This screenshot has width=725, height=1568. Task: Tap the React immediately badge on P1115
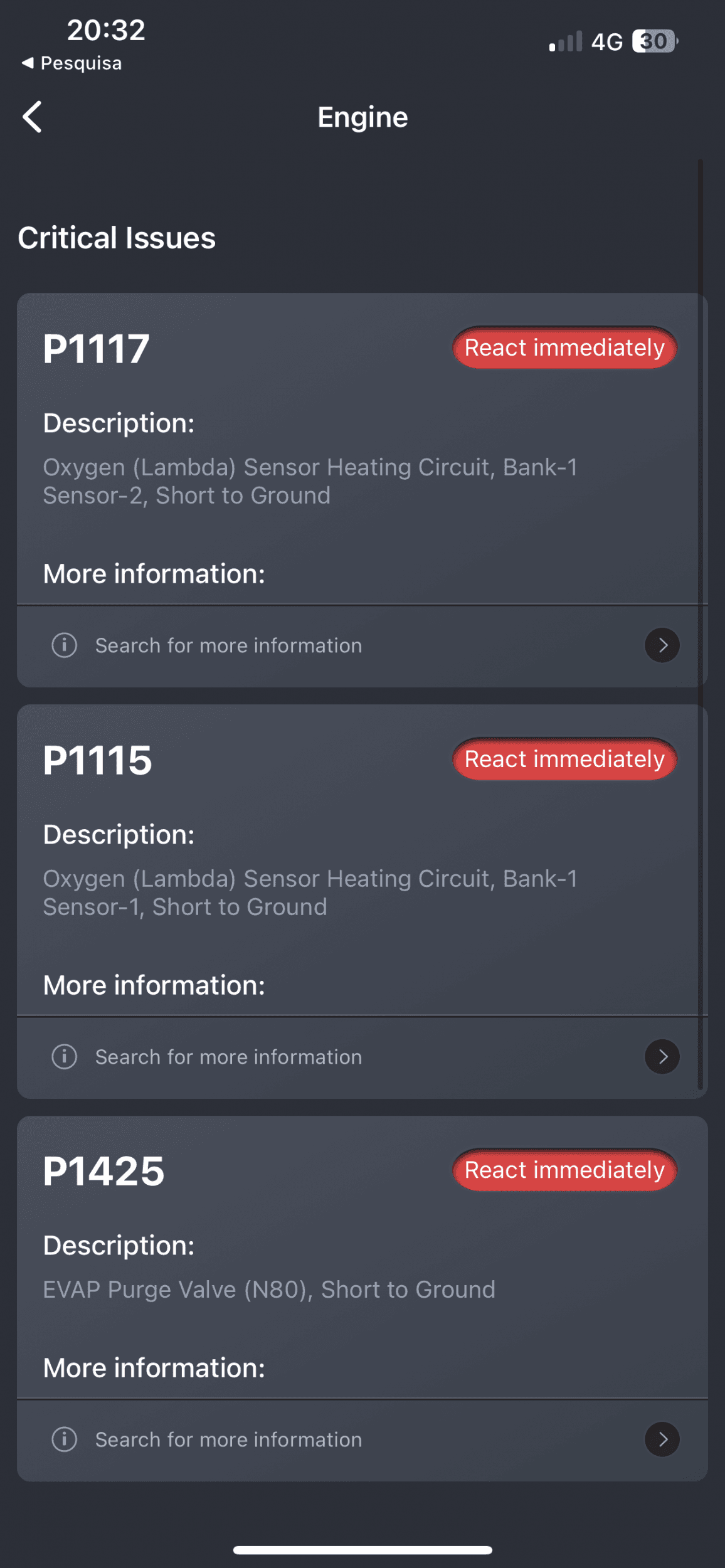[564, 759]
